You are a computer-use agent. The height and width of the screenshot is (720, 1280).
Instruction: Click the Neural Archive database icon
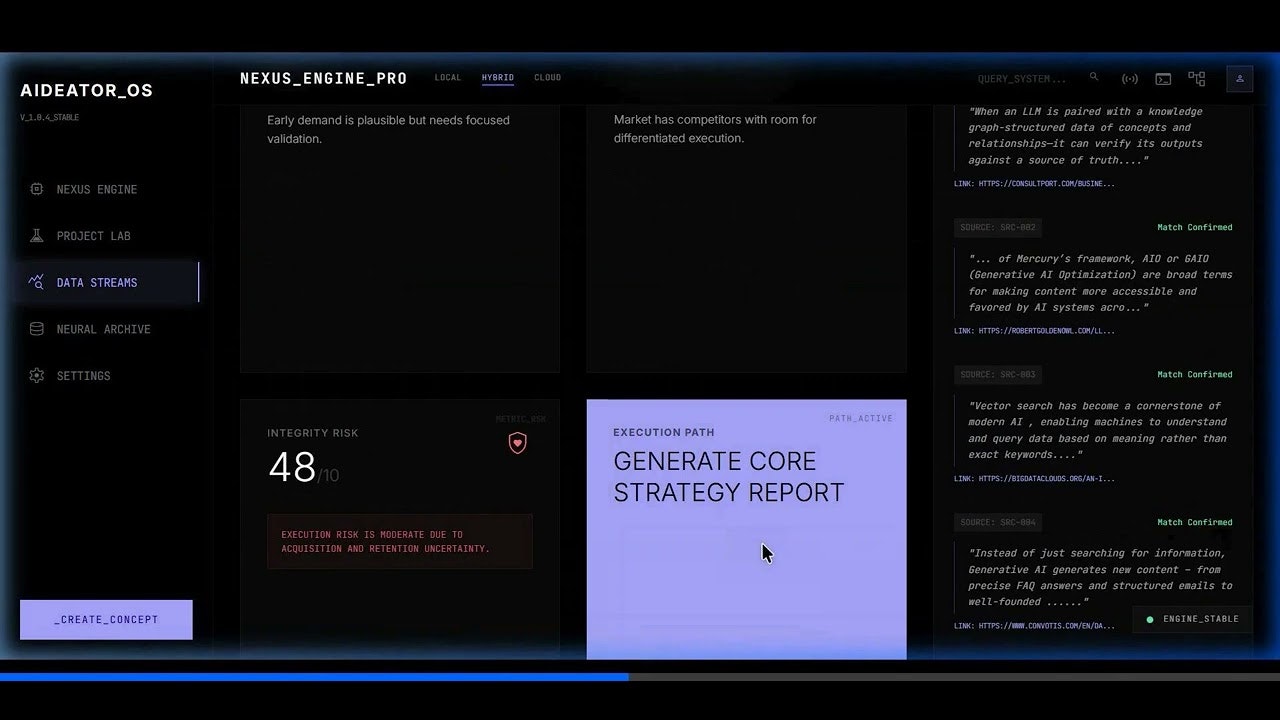click(37, 329)
